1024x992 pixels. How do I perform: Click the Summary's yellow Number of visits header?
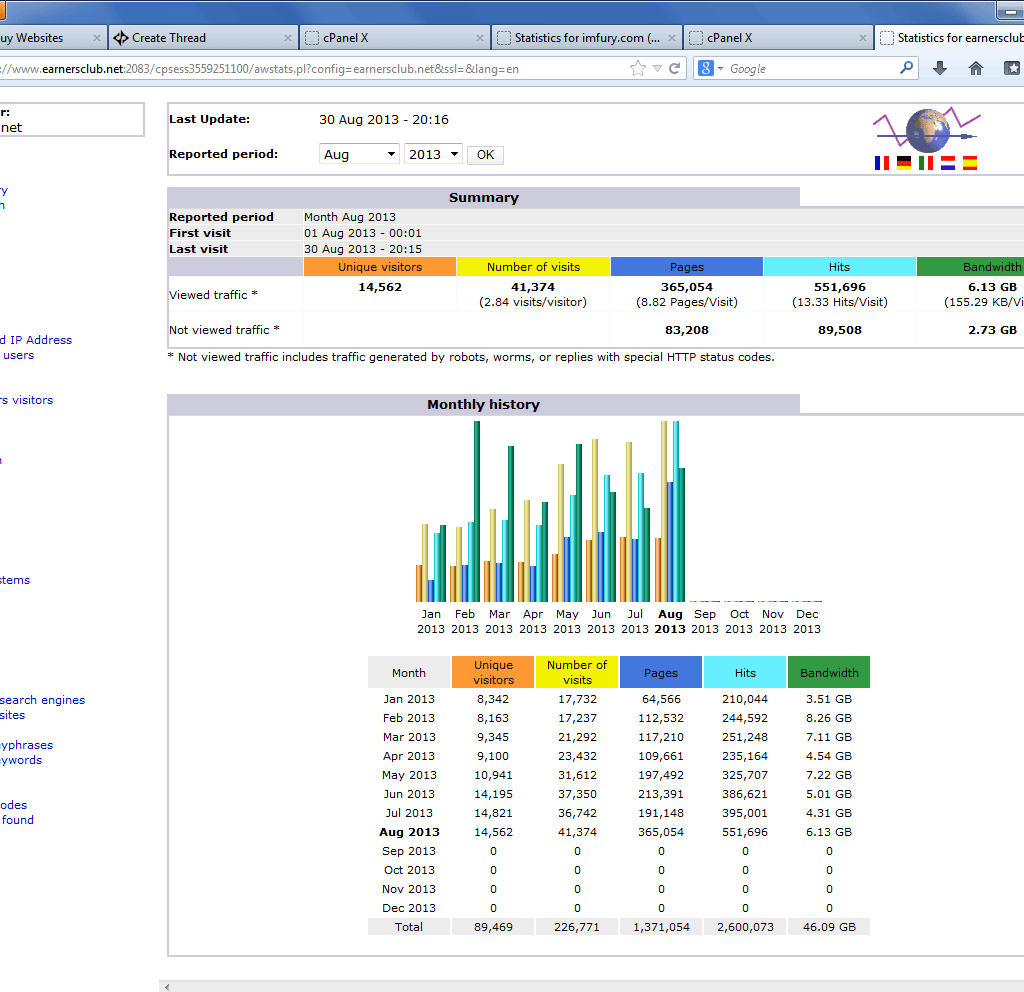pos(534,266)
